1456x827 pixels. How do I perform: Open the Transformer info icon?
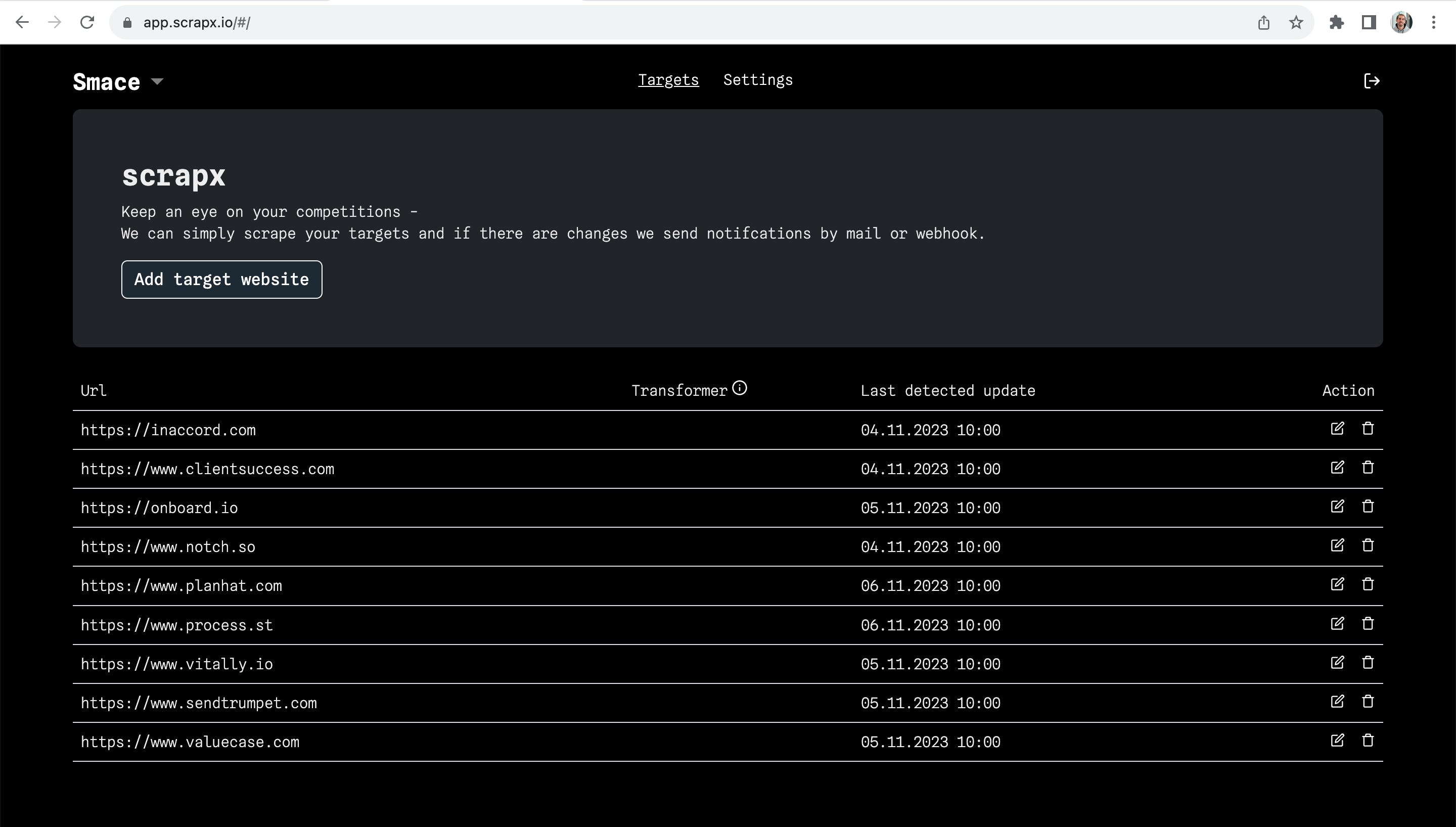pyautogui.click(x=739, y=388)
